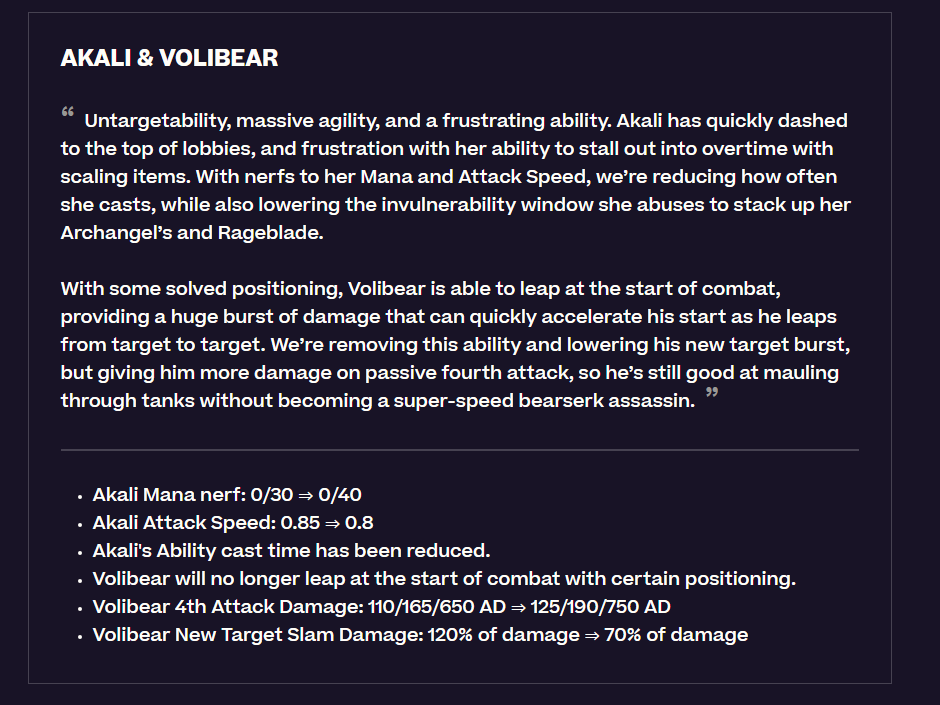The width and height of the screenshot is (940, 705).
Task: Click the text Archangel's and Rageblade
Action: pos(192,233)
